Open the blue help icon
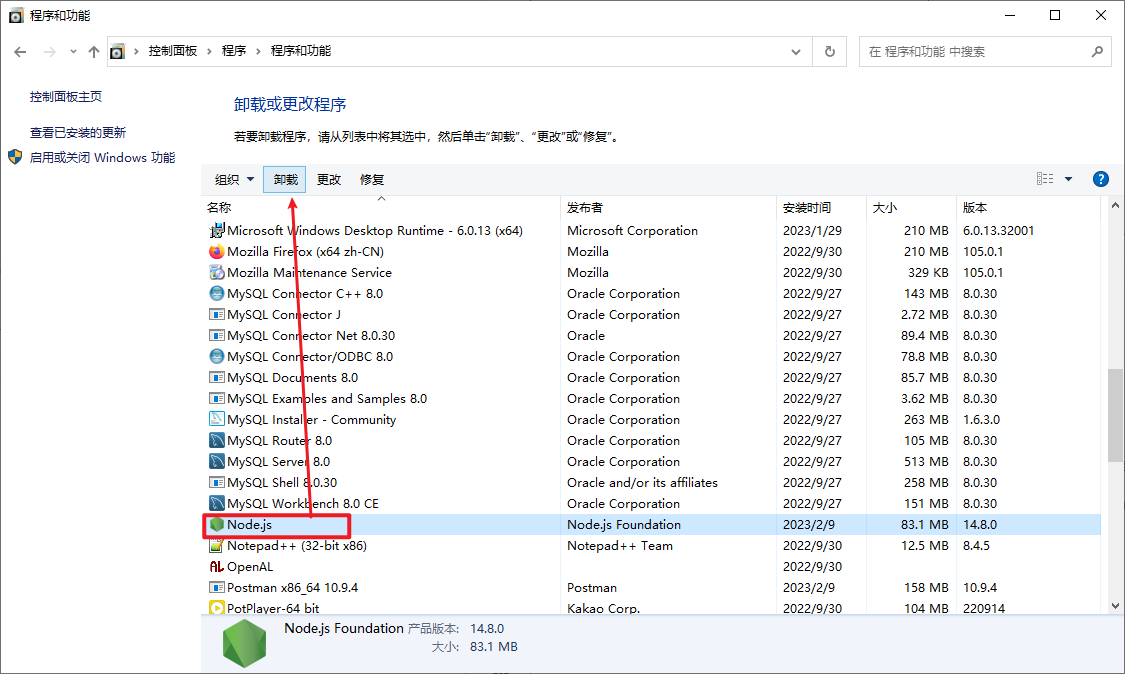 coord(1101,179)
